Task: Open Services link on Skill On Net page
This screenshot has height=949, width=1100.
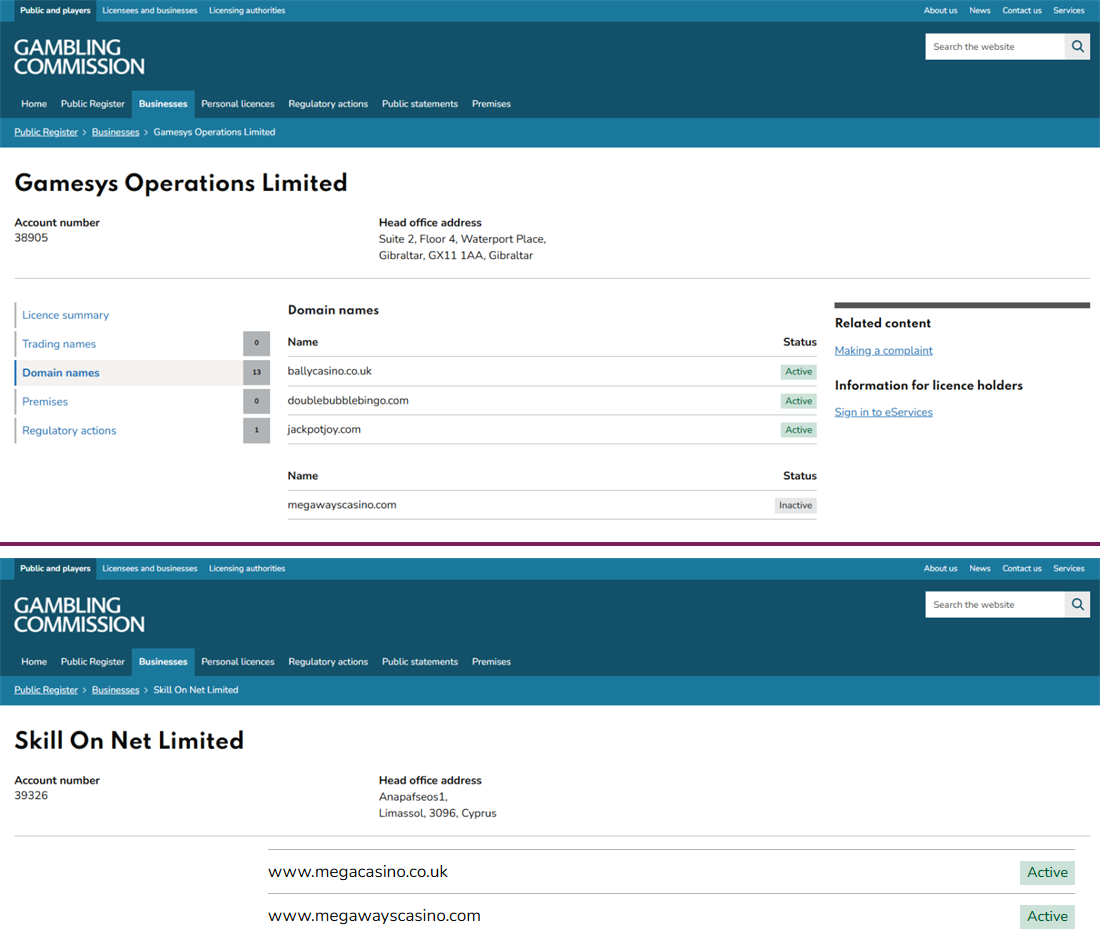Action: click(x=1068, y=568)
